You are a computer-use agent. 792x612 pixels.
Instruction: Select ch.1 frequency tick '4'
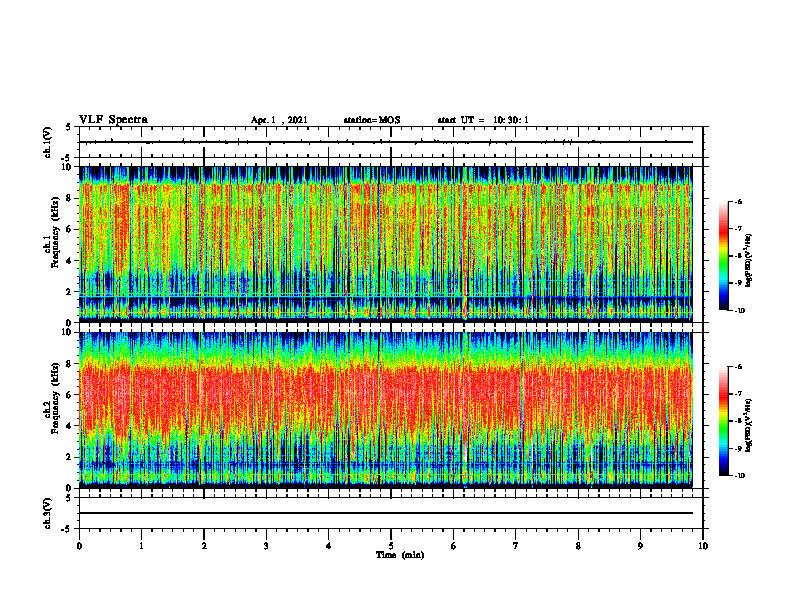(70, 261)
